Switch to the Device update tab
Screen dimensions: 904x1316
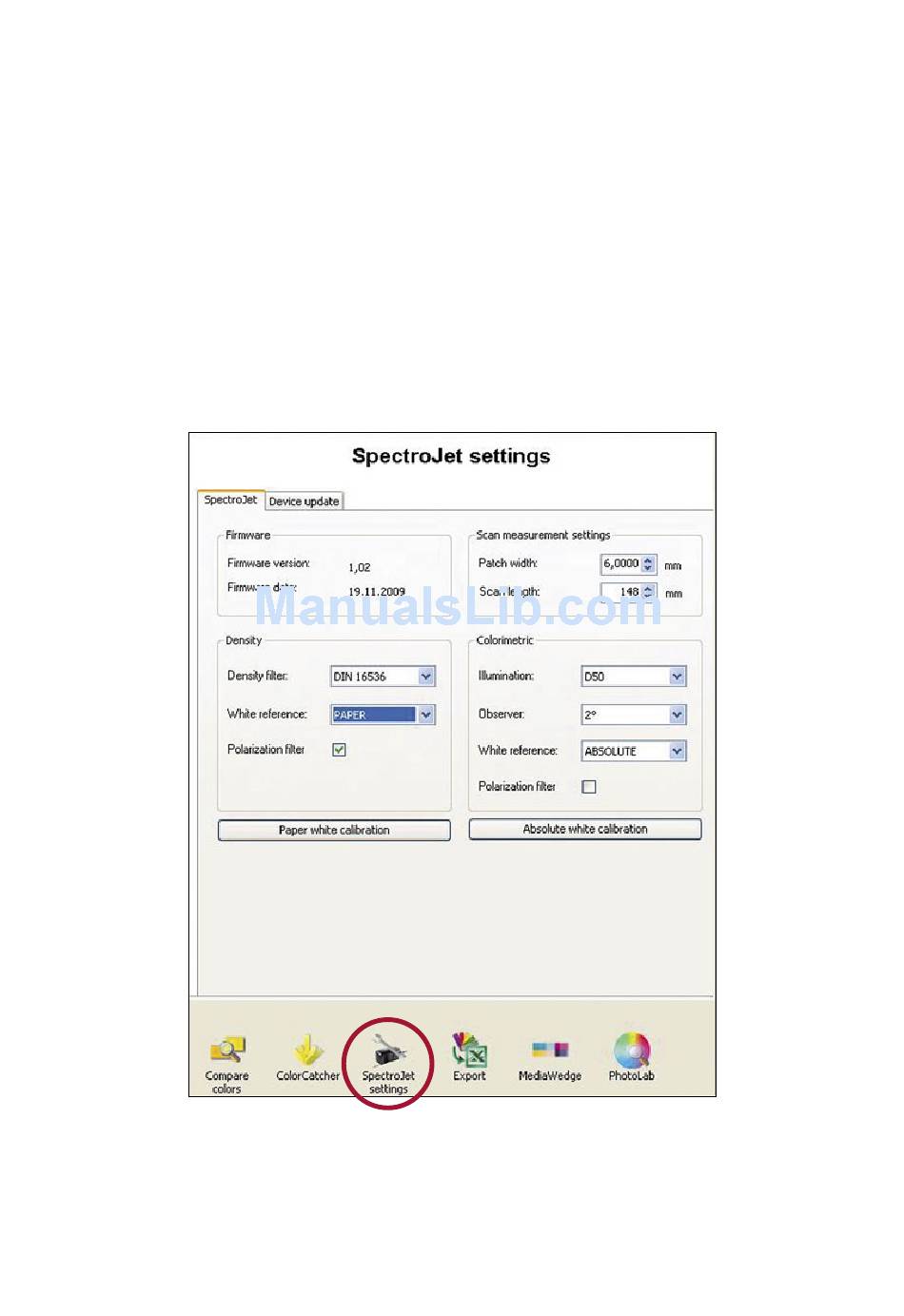click(x=304, y=501)
